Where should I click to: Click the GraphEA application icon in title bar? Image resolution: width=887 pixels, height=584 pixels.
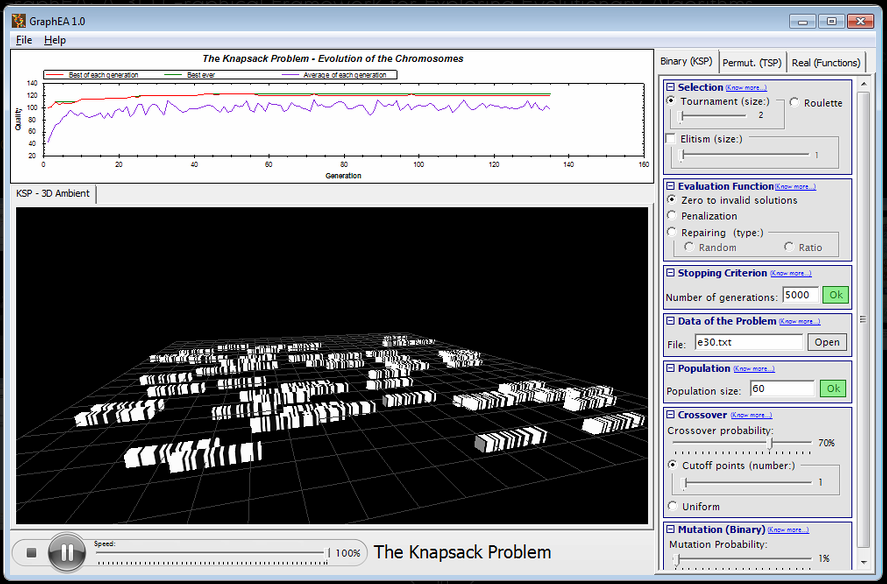(x=17, y=20)
